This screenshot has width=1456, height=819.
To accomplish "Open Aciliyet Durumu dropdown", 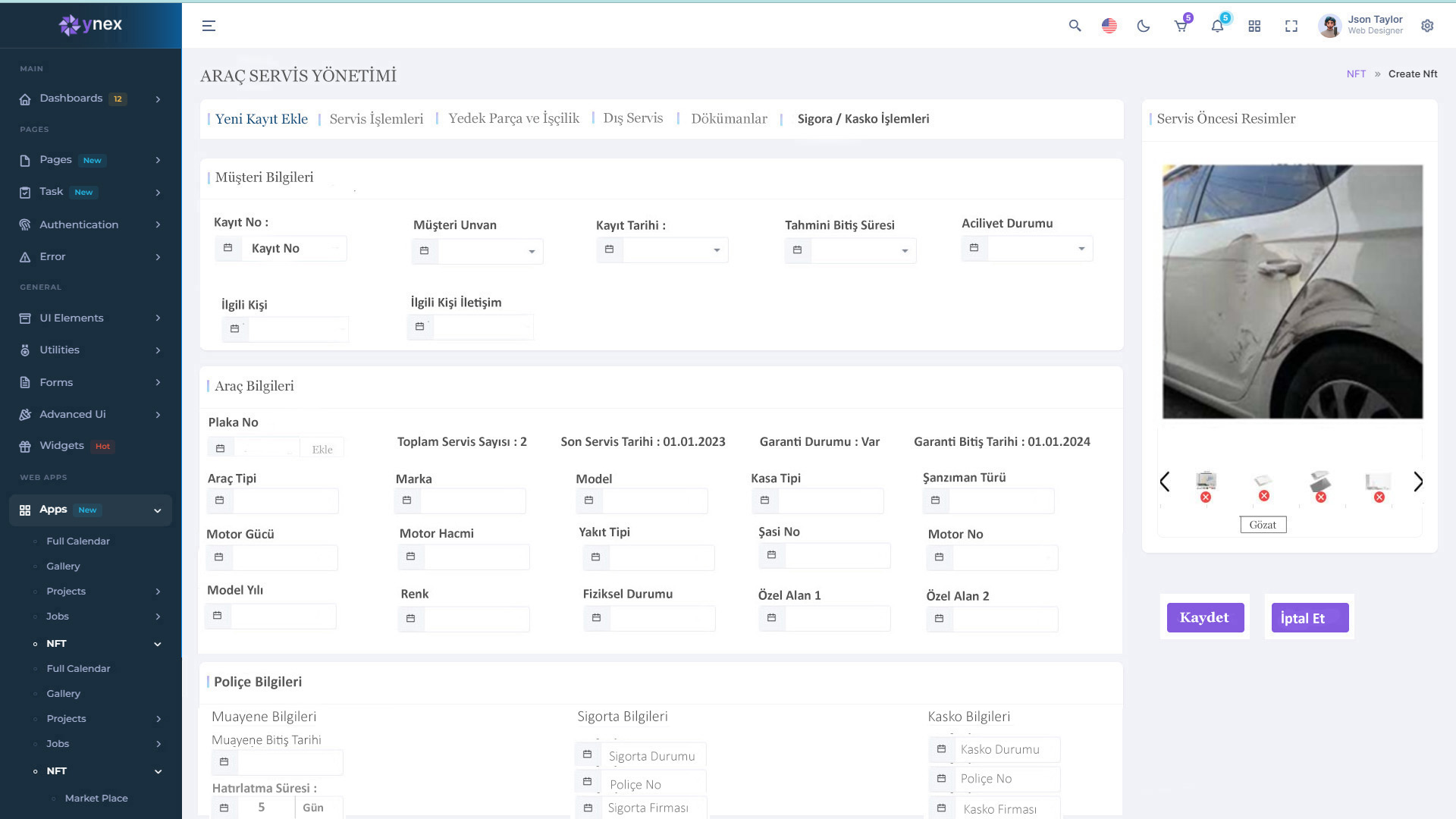I will 1027,248.
